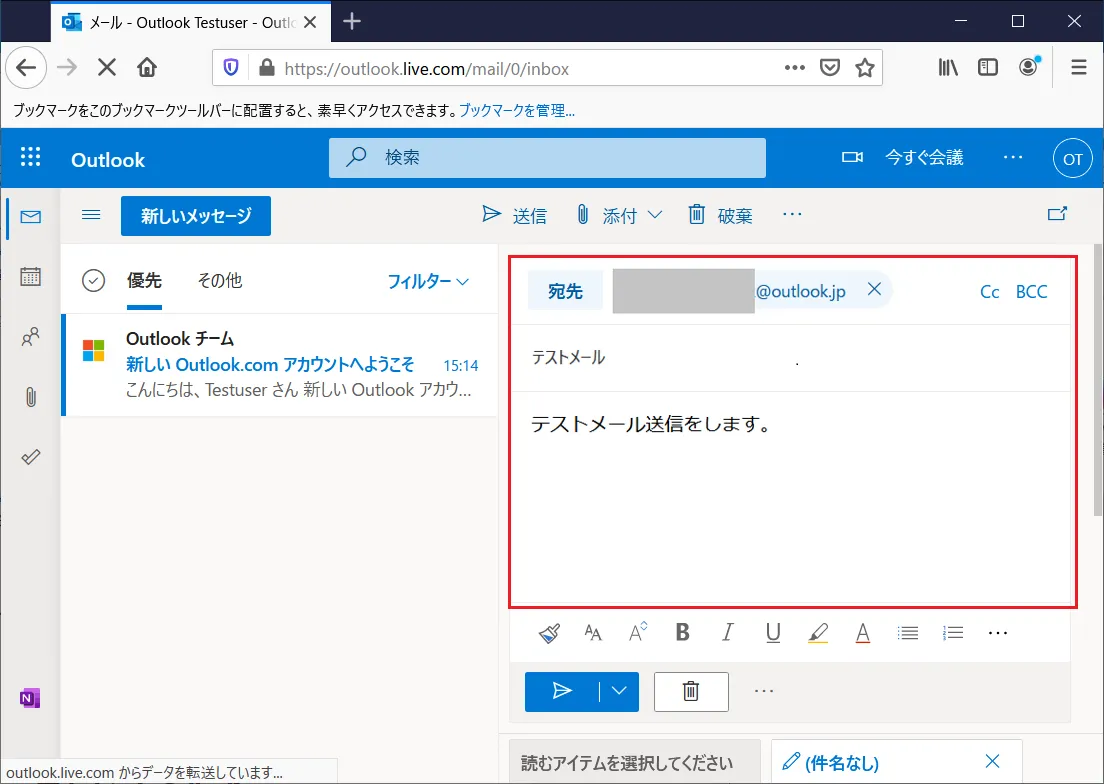Open the OT account profile avatar
1104x784 pixels.
(x=1072, y=159)
